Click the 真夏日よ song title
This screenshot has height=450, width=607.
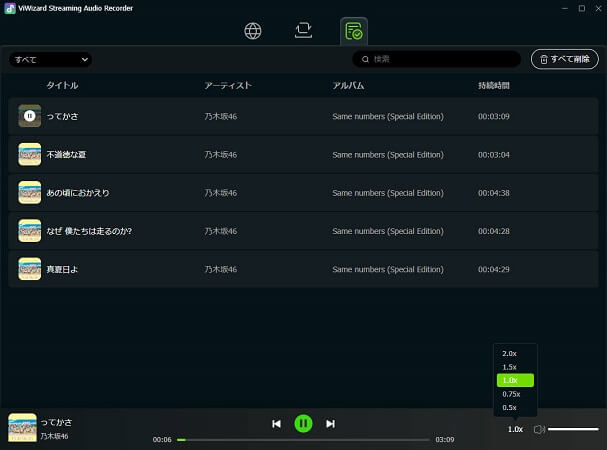point(62,270)
